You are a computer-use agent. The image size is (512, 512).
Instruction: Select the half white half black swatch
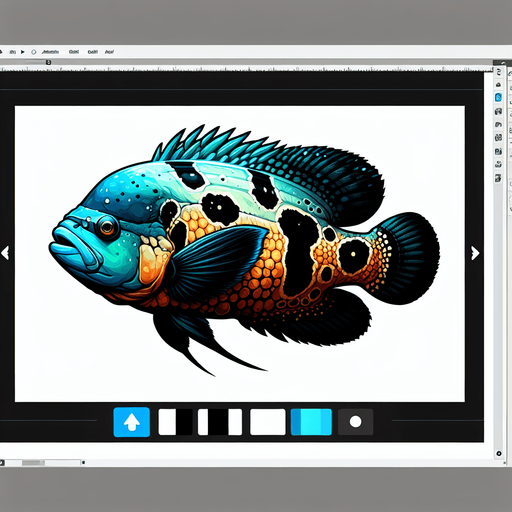pyautogui.click(x=175, y=422)
